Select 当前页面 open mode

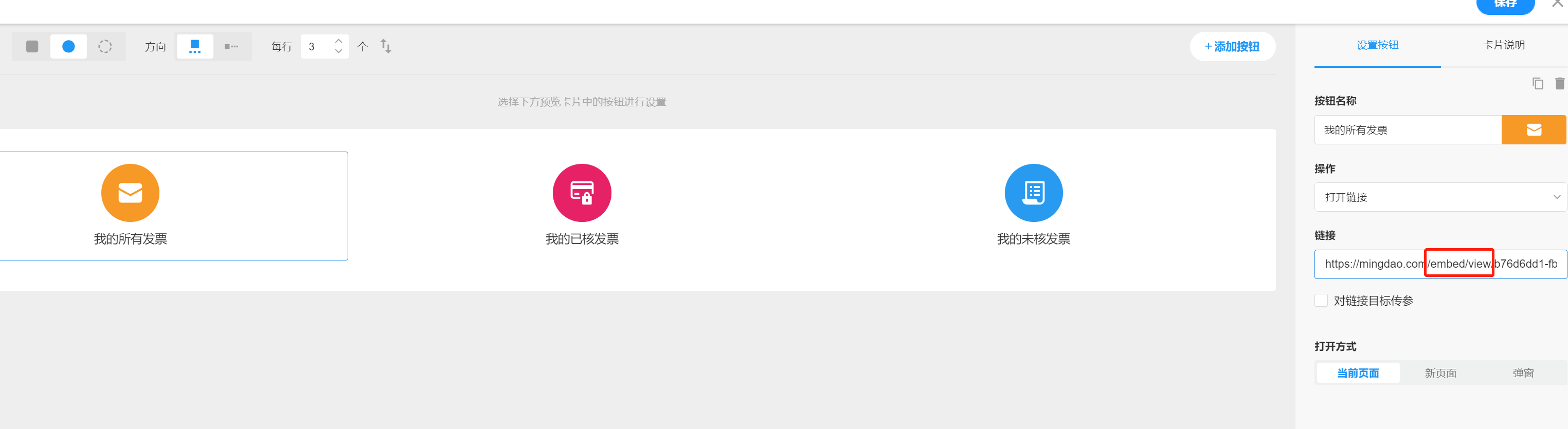pyautogui.click(x=1358, y=372)
